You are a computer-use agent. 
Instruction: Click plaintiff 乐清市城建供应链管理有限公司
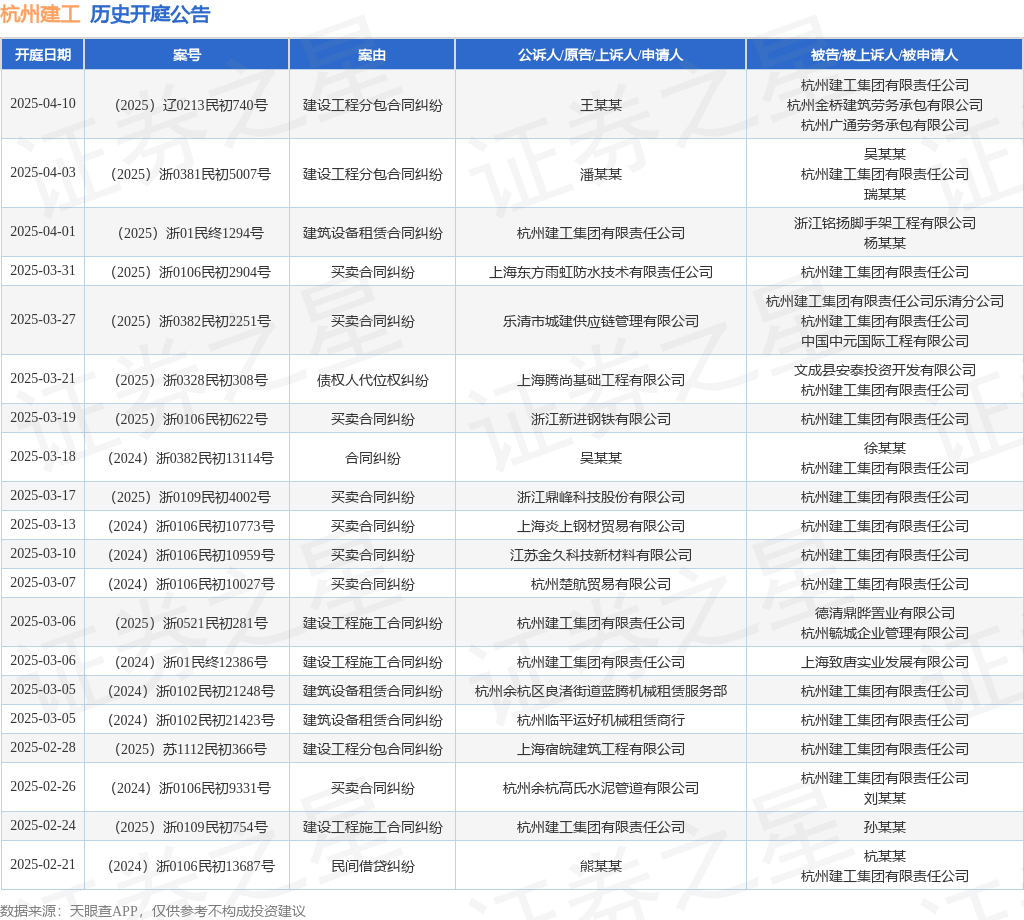[601, 321]
